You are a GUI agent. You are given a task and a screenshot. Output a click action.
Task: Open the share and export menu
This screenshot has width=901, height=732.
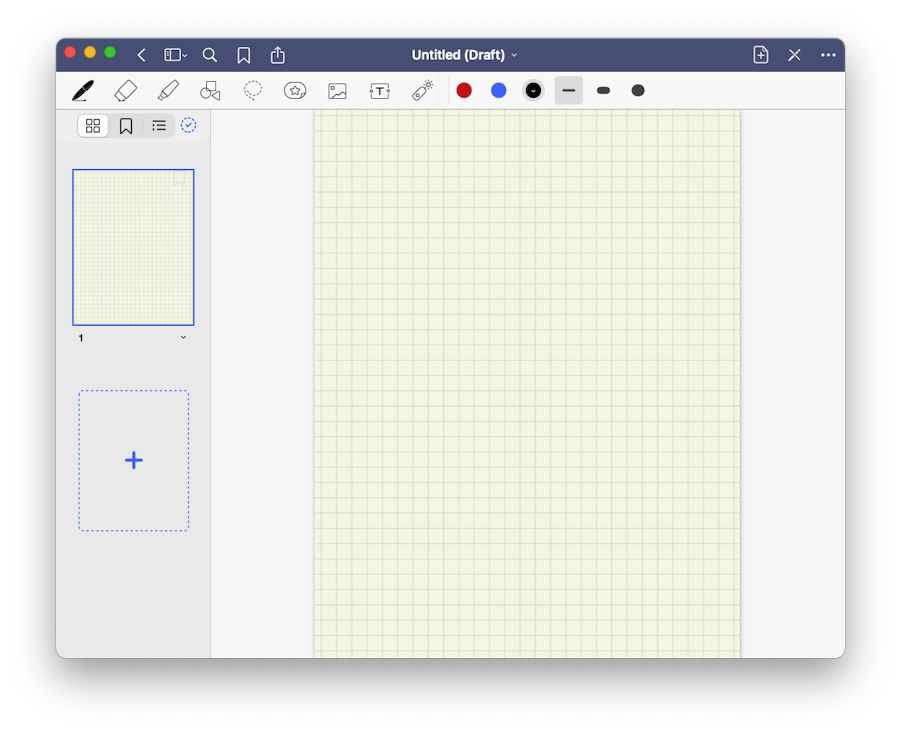tap(278, 55)
